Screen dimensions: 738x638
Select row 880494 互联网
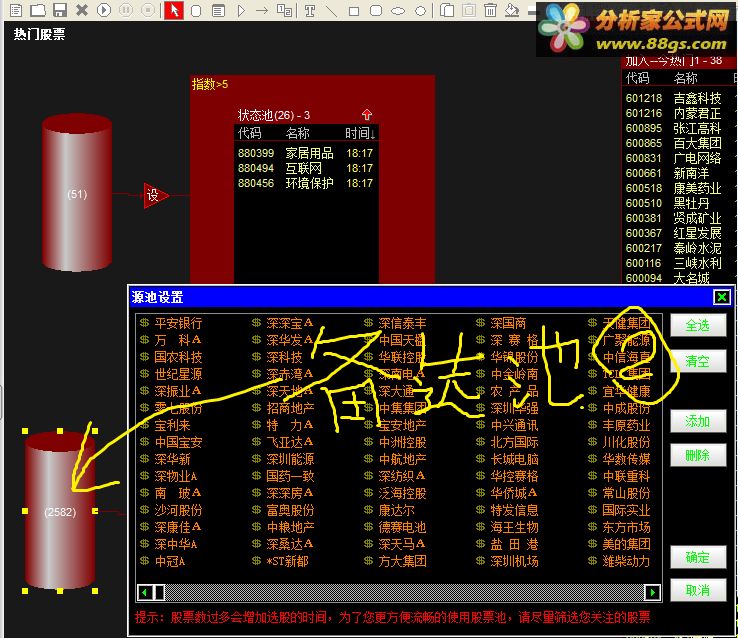click(306, 168)
